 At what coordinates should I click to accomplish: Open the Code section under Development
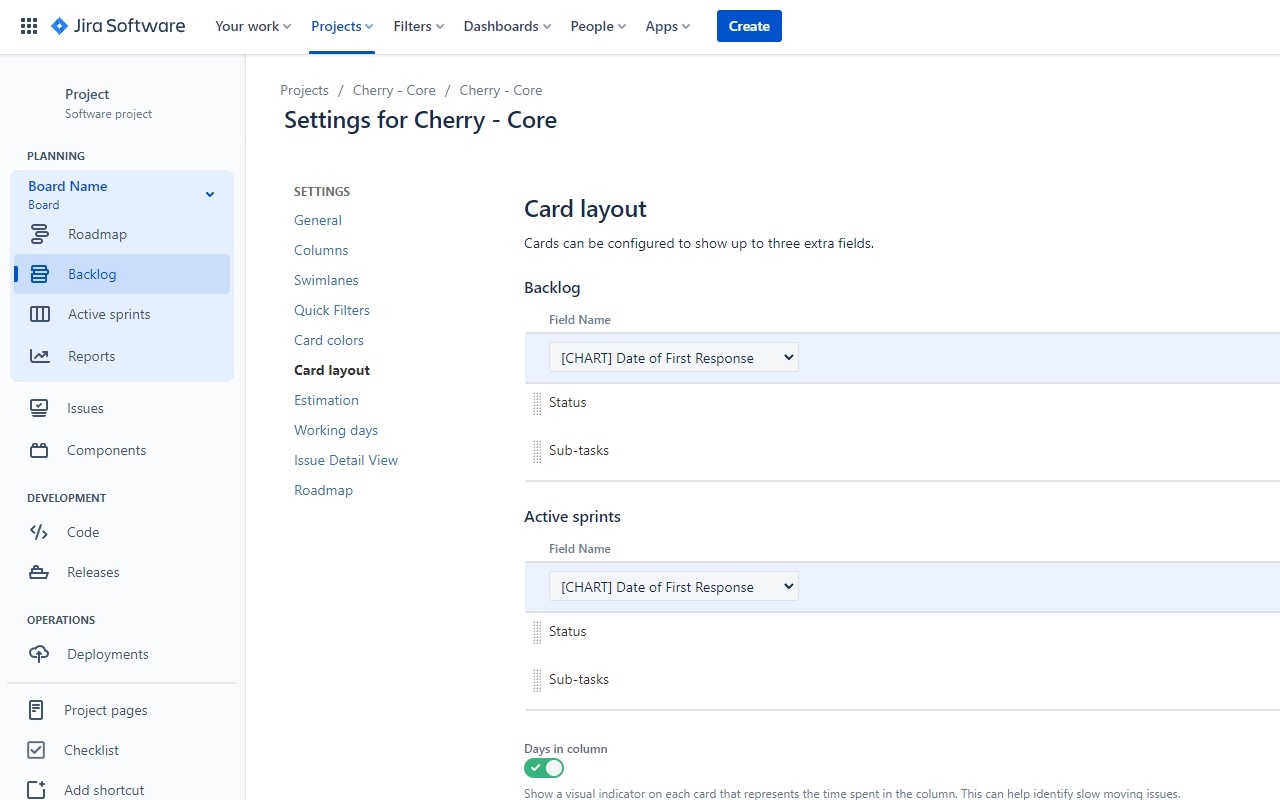(x=38, y=531)
